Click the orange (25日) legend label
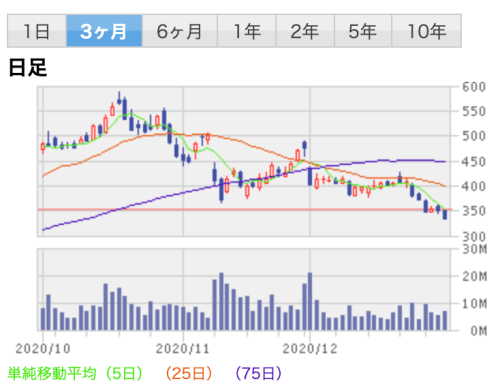This screenshot has height=390, width=500. click(189, 373)
